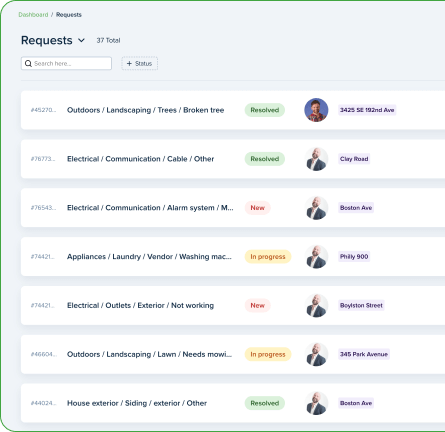Screen dimensions: 445x432
Task: Click the magnifier icon in search box
Action: tap(28, 63)
